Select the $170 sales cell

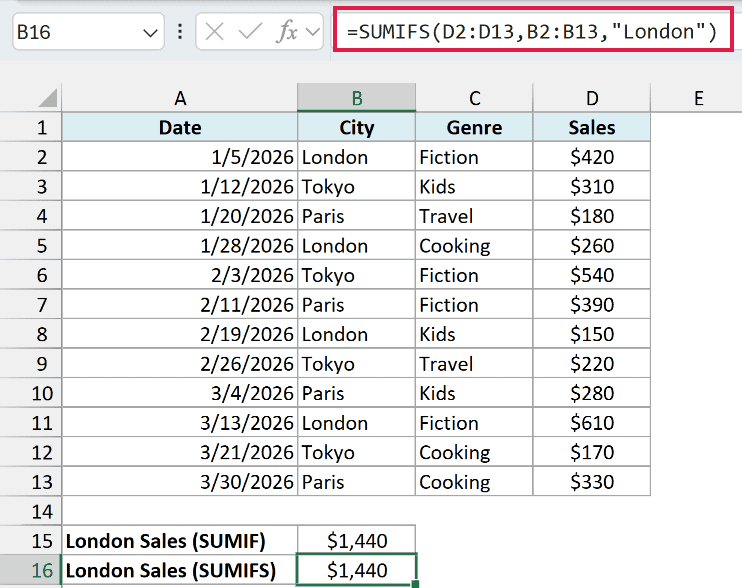pyautogui.click(x=592, y=452)
